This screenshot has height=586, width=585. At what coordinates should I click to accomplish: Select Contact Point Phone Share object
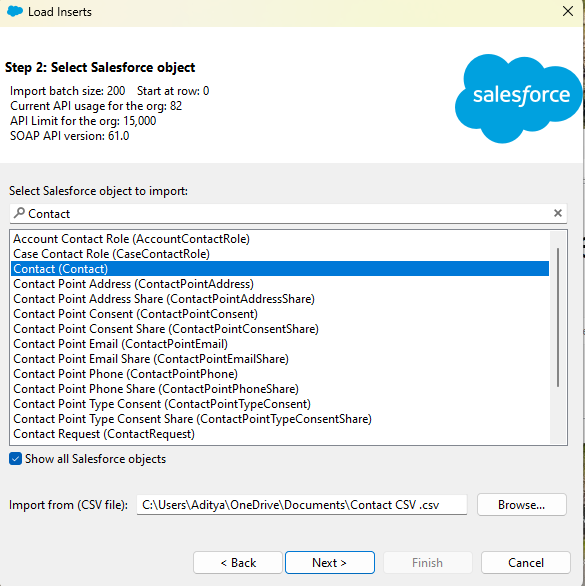tap(280, 389)
